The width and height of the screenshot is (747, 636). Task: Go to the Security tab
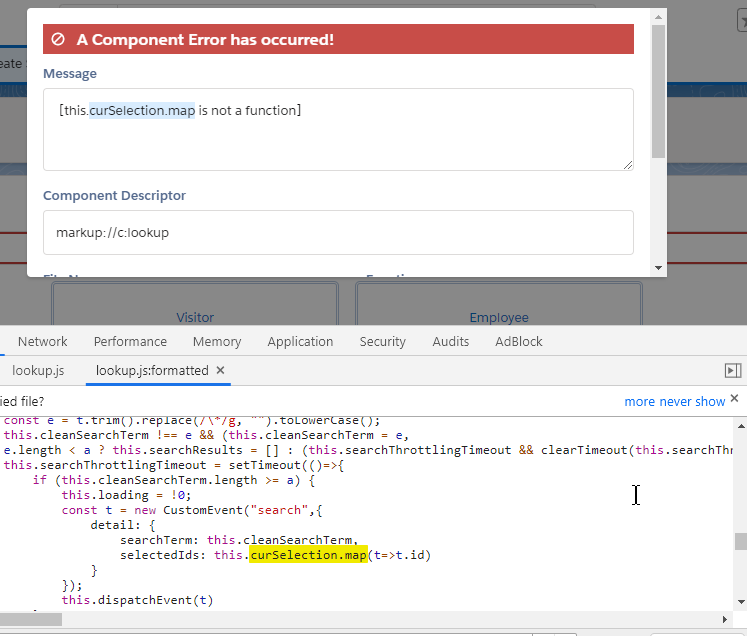point(383,342)
